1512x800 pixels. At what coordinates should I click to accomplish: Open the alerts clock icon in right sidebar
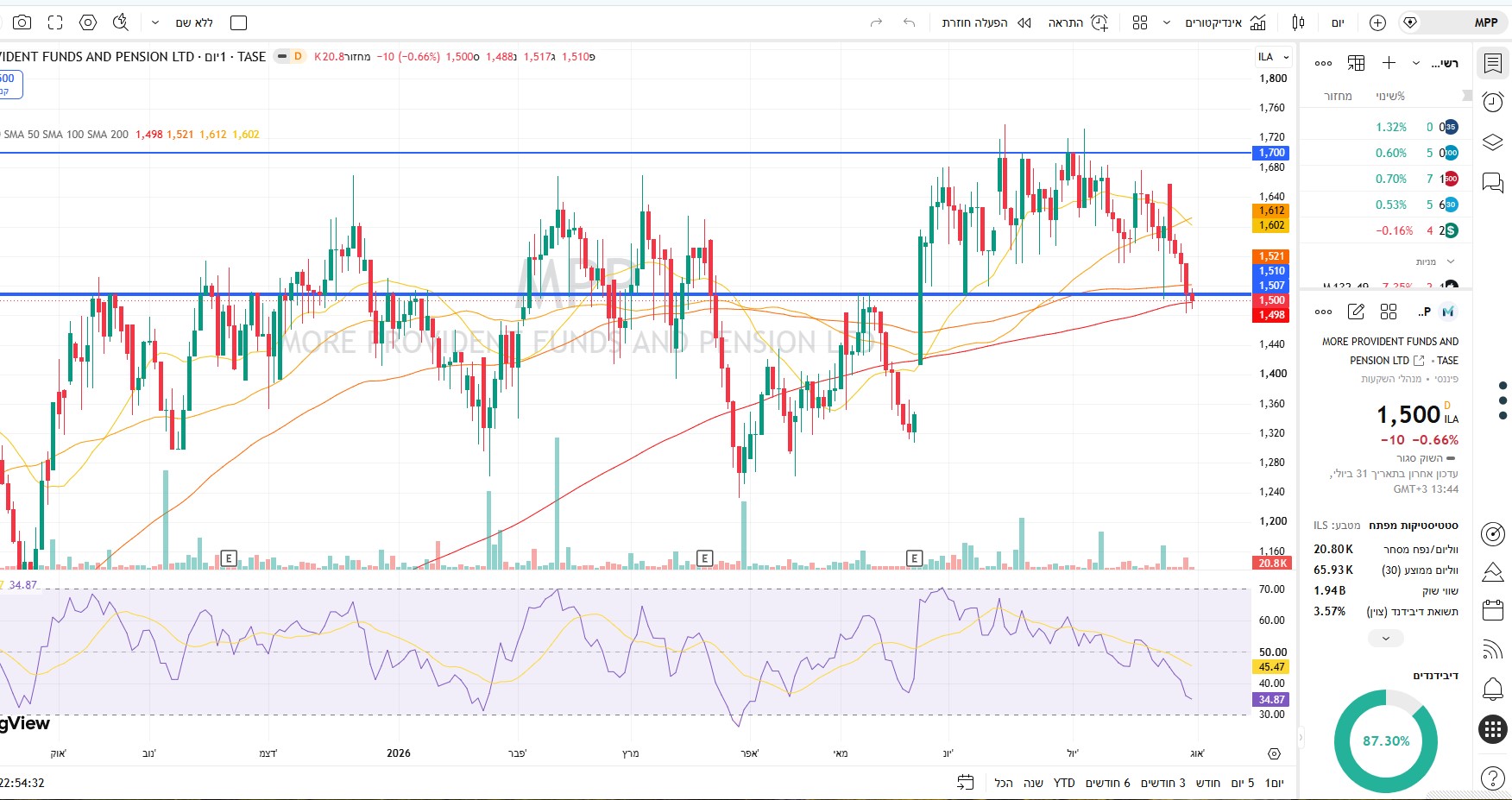pos(1492,102)
